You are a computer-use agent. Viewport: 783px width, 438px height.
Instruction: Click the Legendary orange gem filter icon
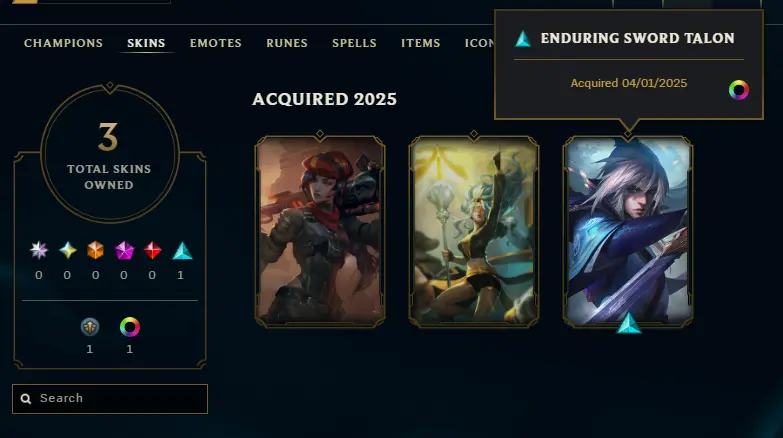[95, 250]
